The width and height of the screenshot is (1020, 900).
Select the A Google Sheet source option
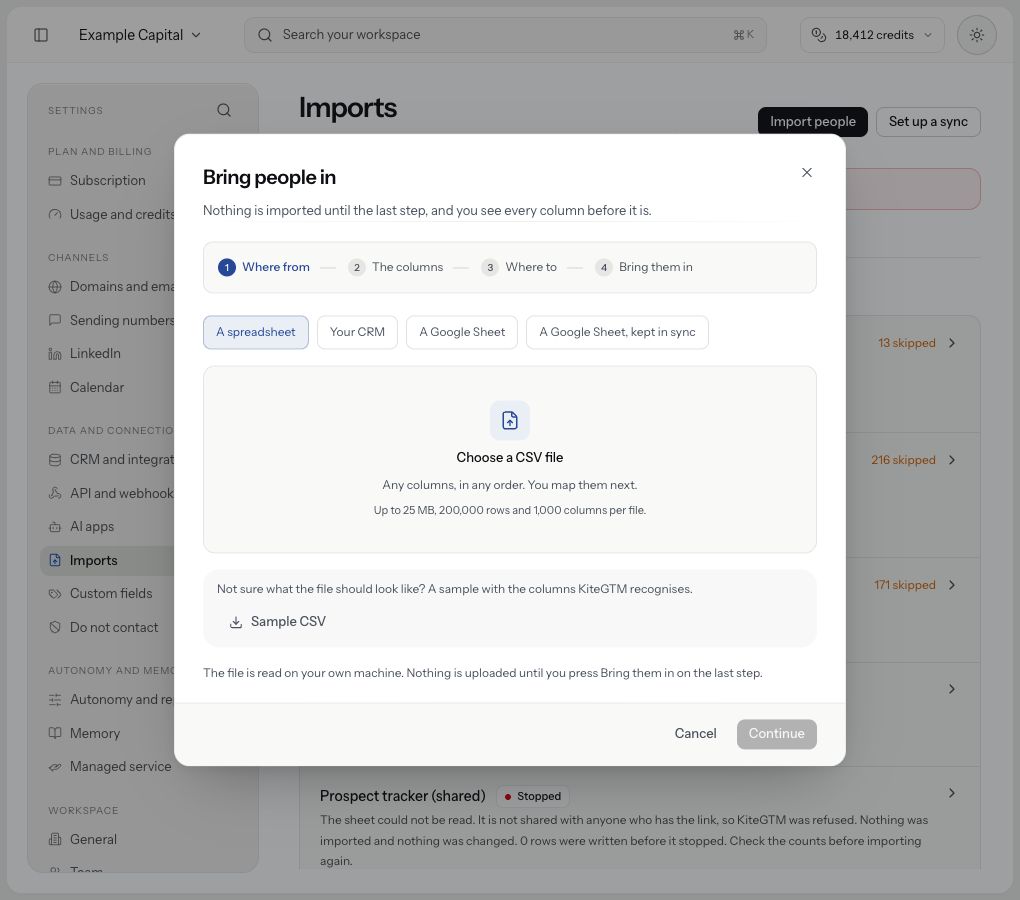coord(462,332)
